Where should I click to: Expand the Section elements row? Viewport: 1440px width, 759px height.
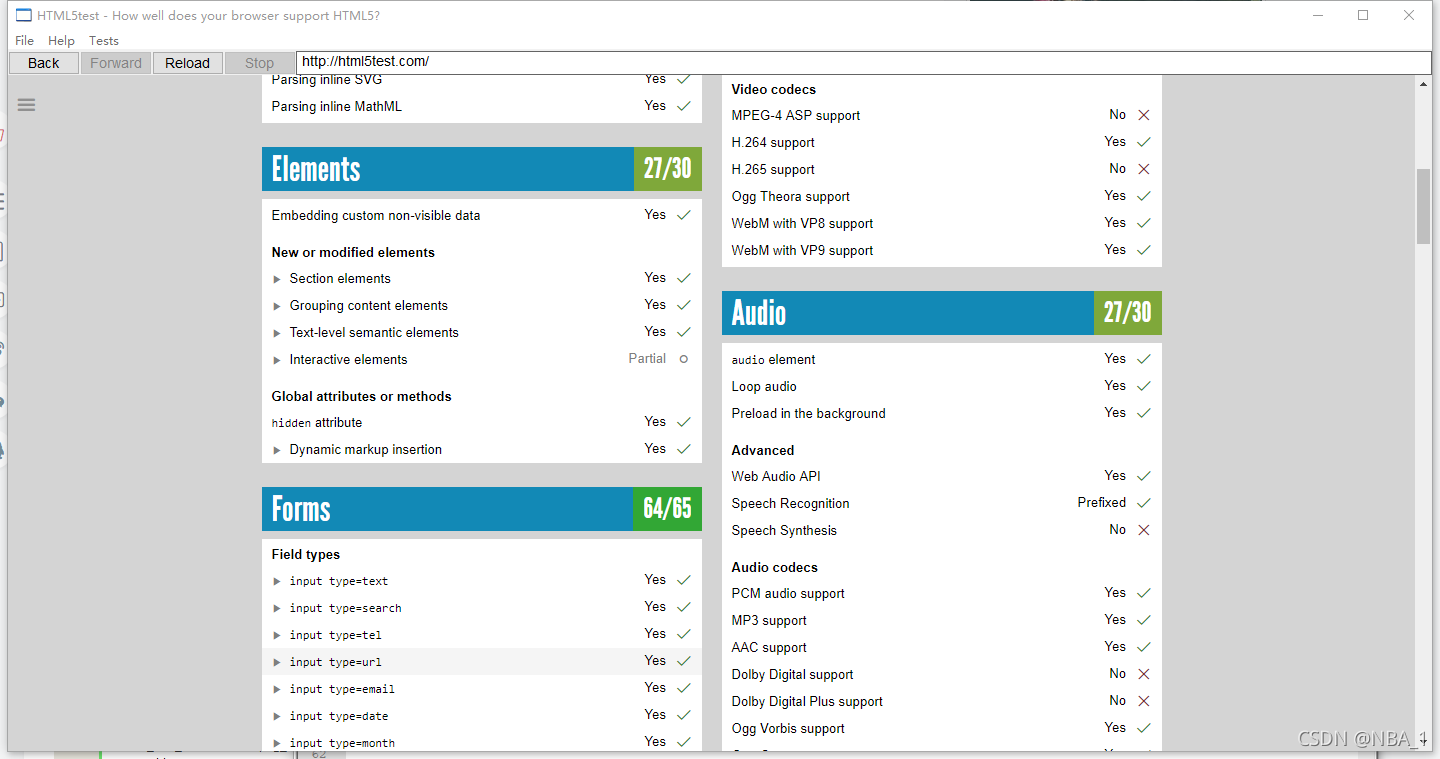pyautogui.click(x=277, y=279)
